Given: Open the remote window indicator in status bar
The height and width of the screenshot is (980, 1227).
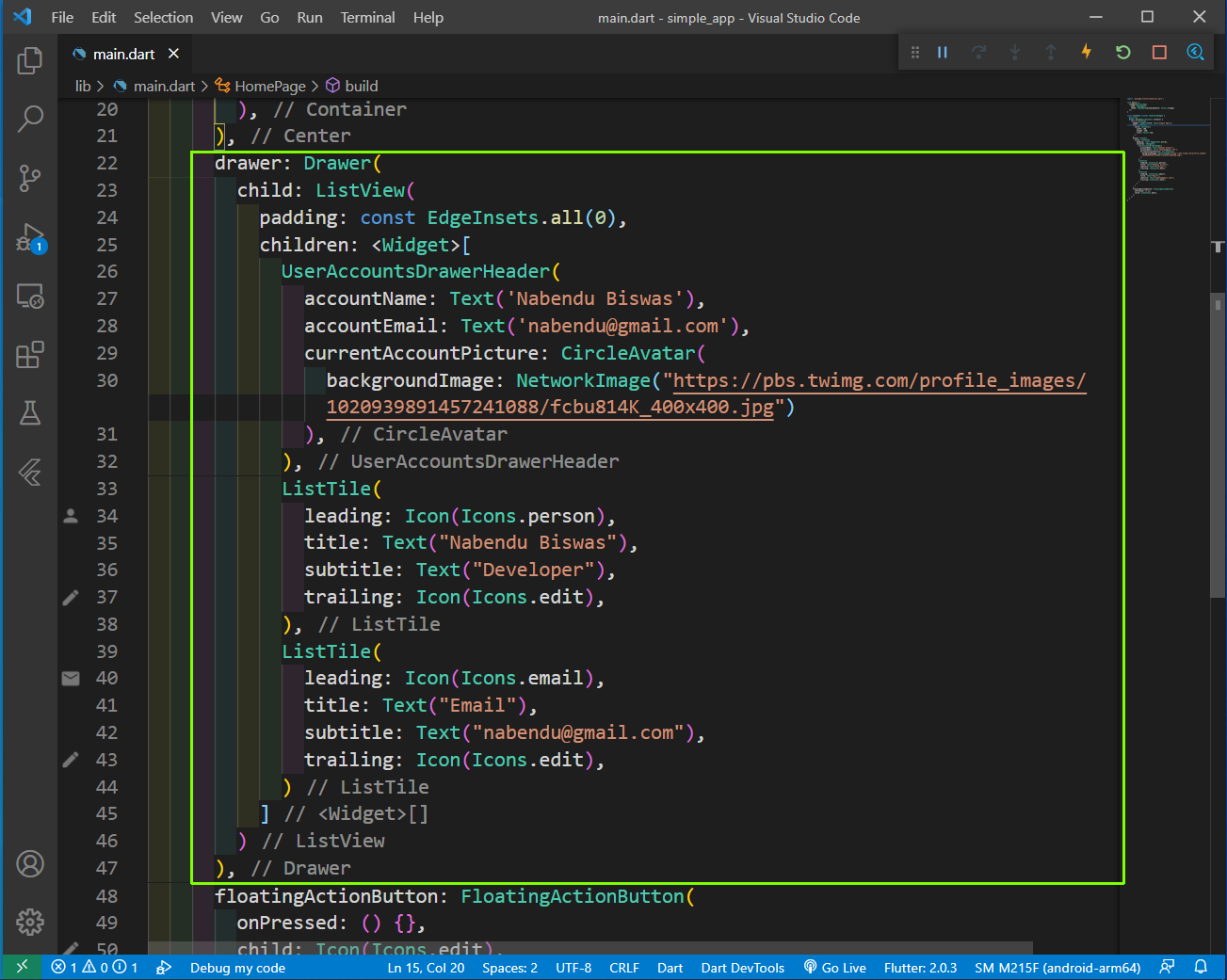Looking at the screenshot, I should tap(22, 967).
